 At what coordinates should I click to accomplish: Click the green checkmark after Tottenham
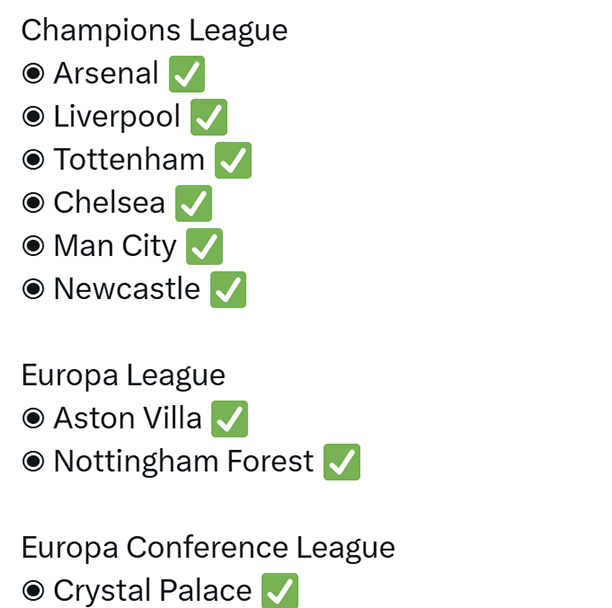point(233,160)
